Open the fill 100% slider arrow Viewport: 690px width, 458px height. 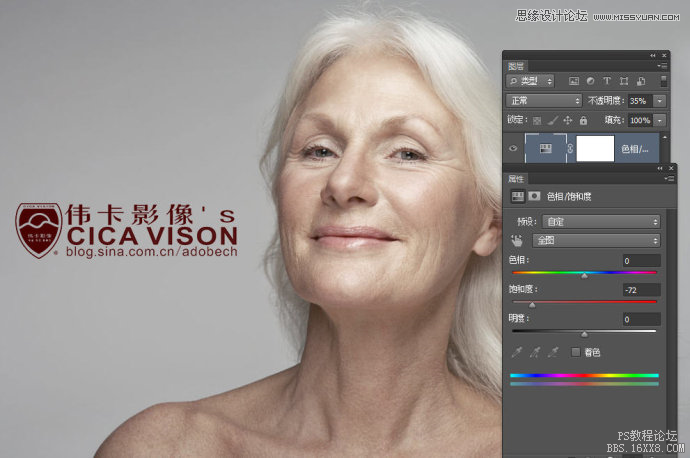pos(660,120)
